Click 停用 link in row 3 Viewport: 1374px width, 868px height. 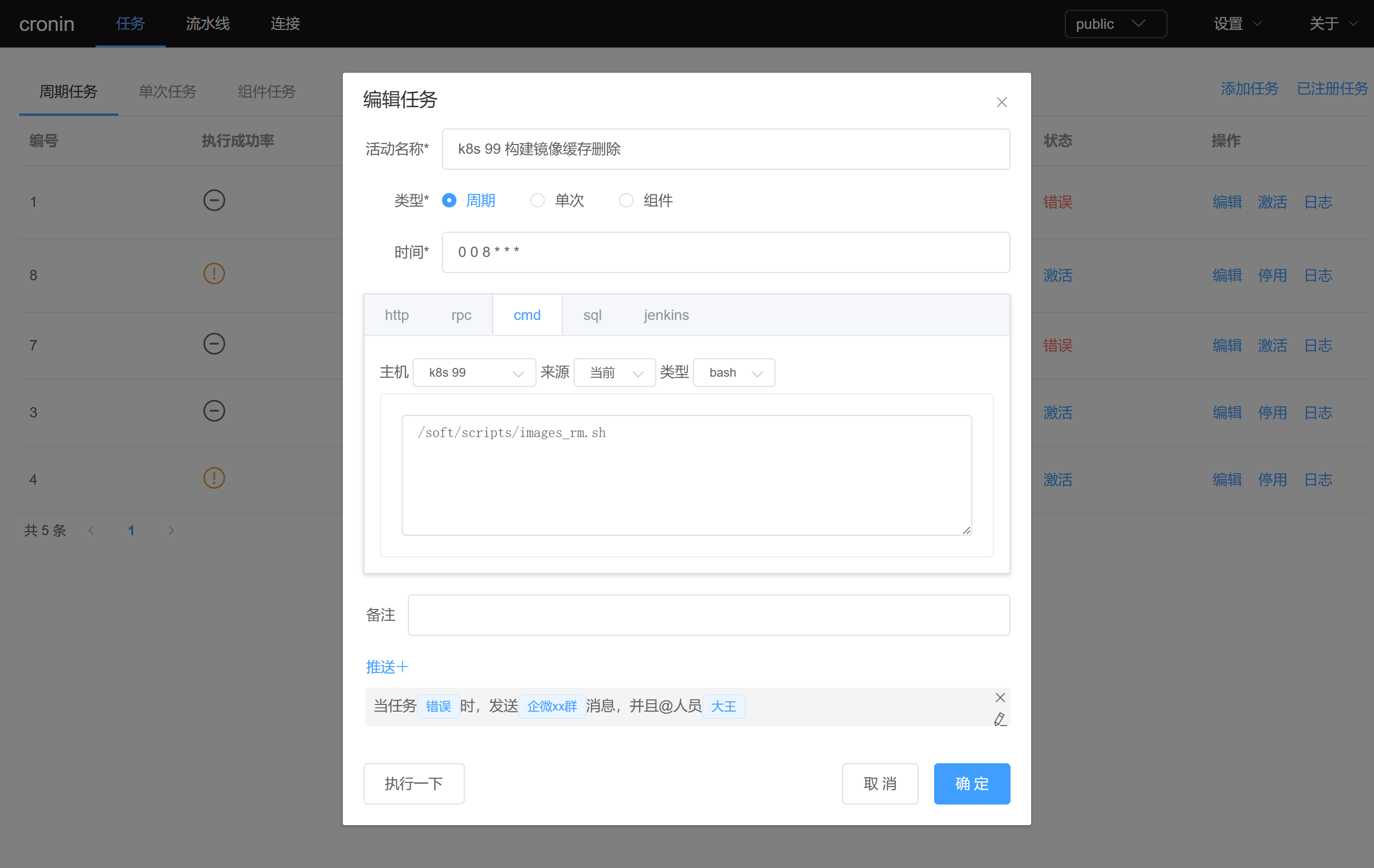click(1272, 413)
